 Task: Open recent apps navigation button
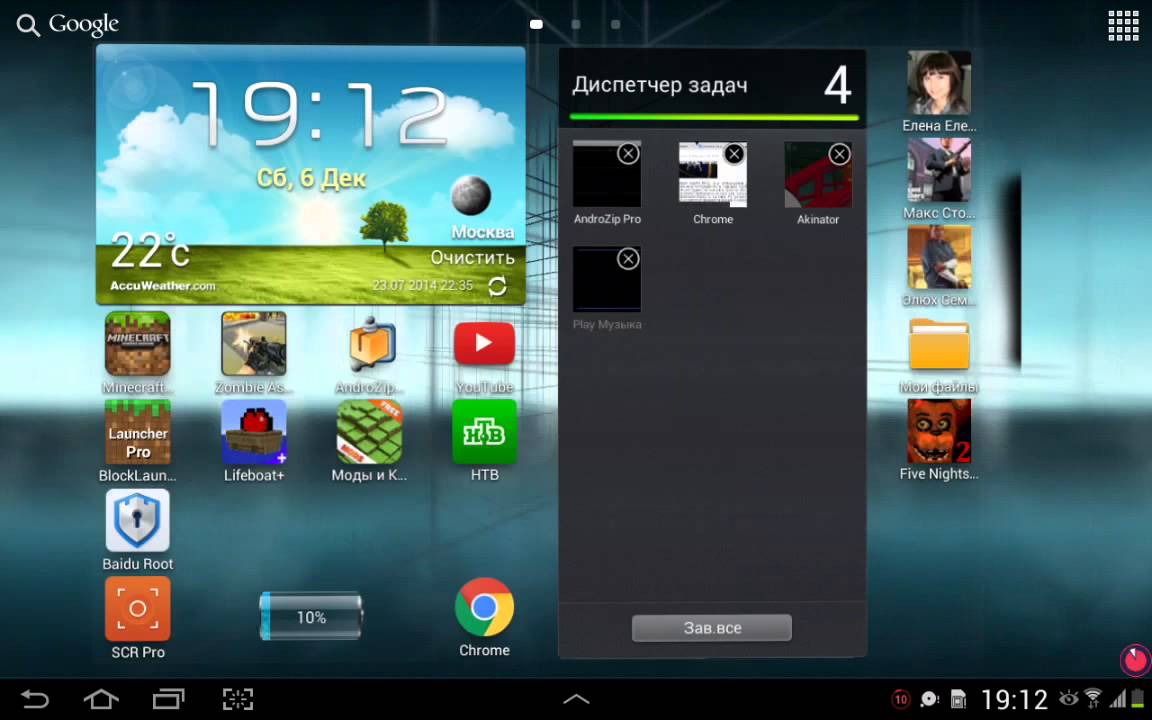point(168,699)
